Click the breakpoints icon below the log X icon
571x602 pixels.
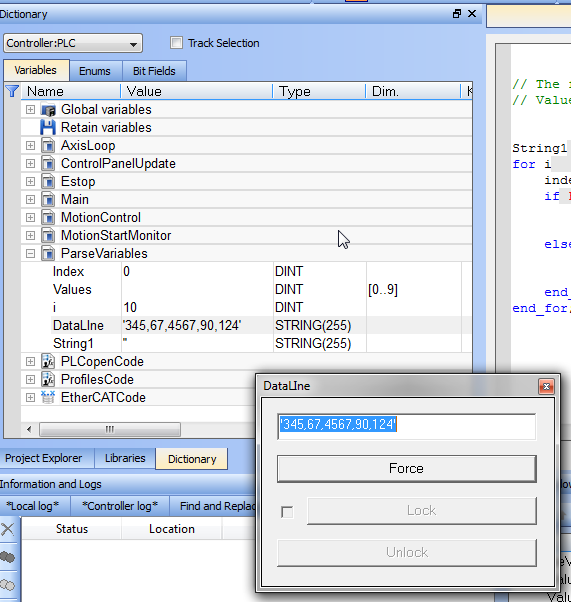pos(8,557)
